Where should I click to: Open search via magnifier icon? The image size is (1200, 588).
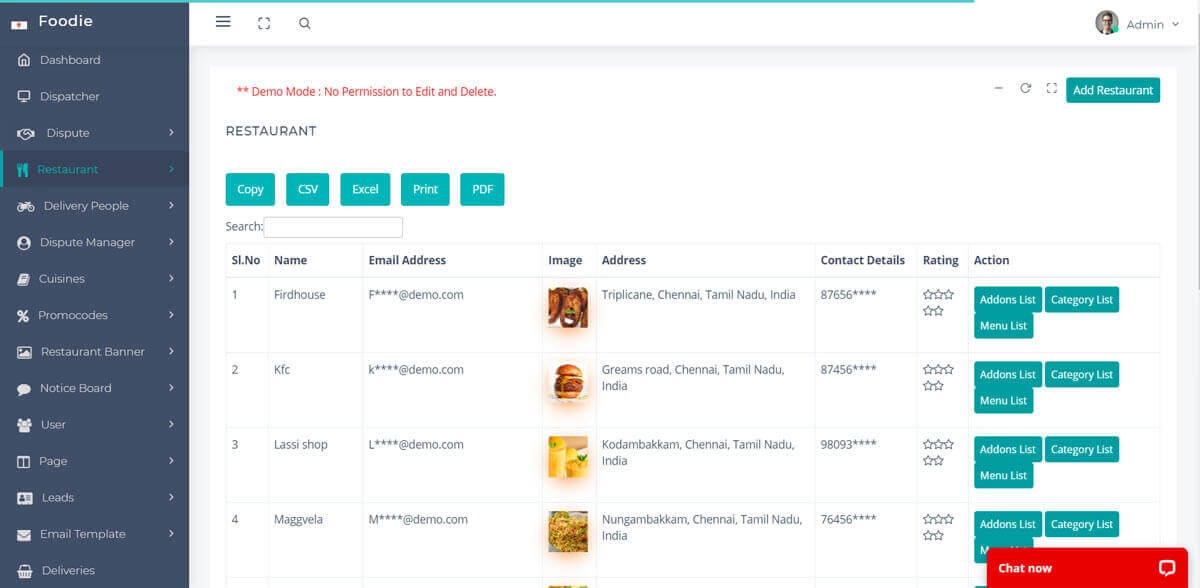305,23
